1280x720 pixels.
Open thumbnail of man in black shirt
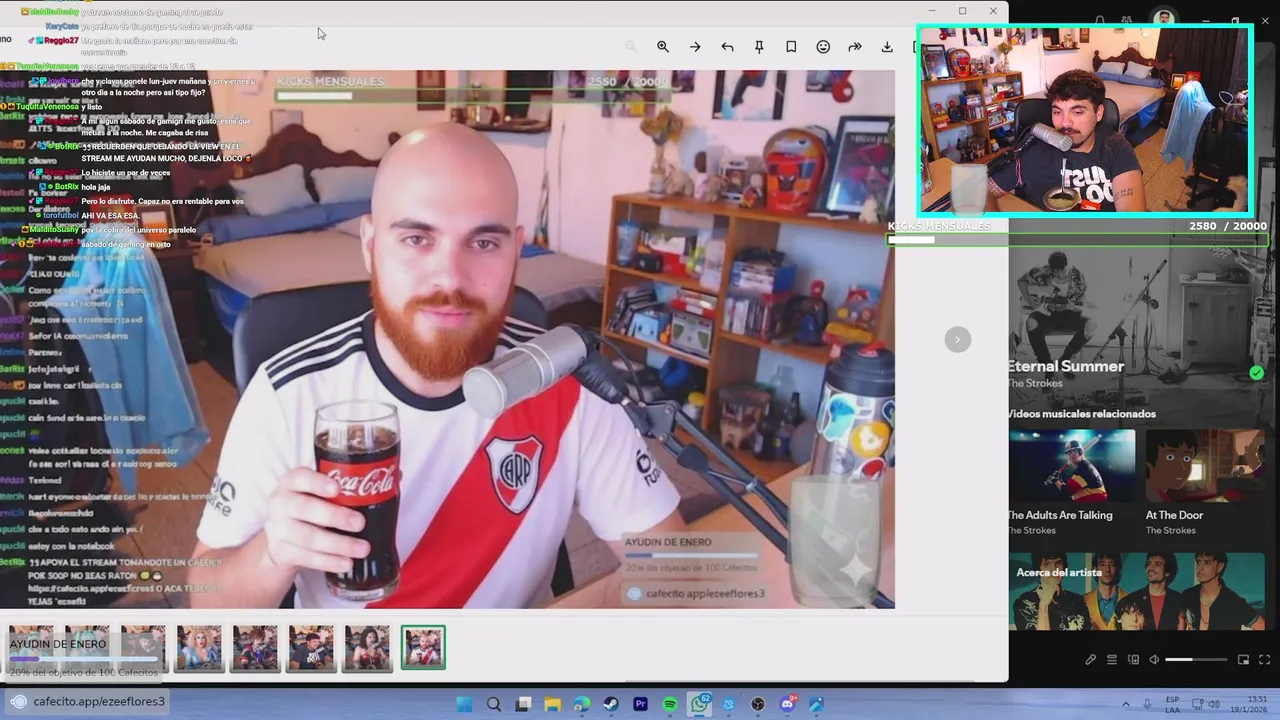point(311,648)
